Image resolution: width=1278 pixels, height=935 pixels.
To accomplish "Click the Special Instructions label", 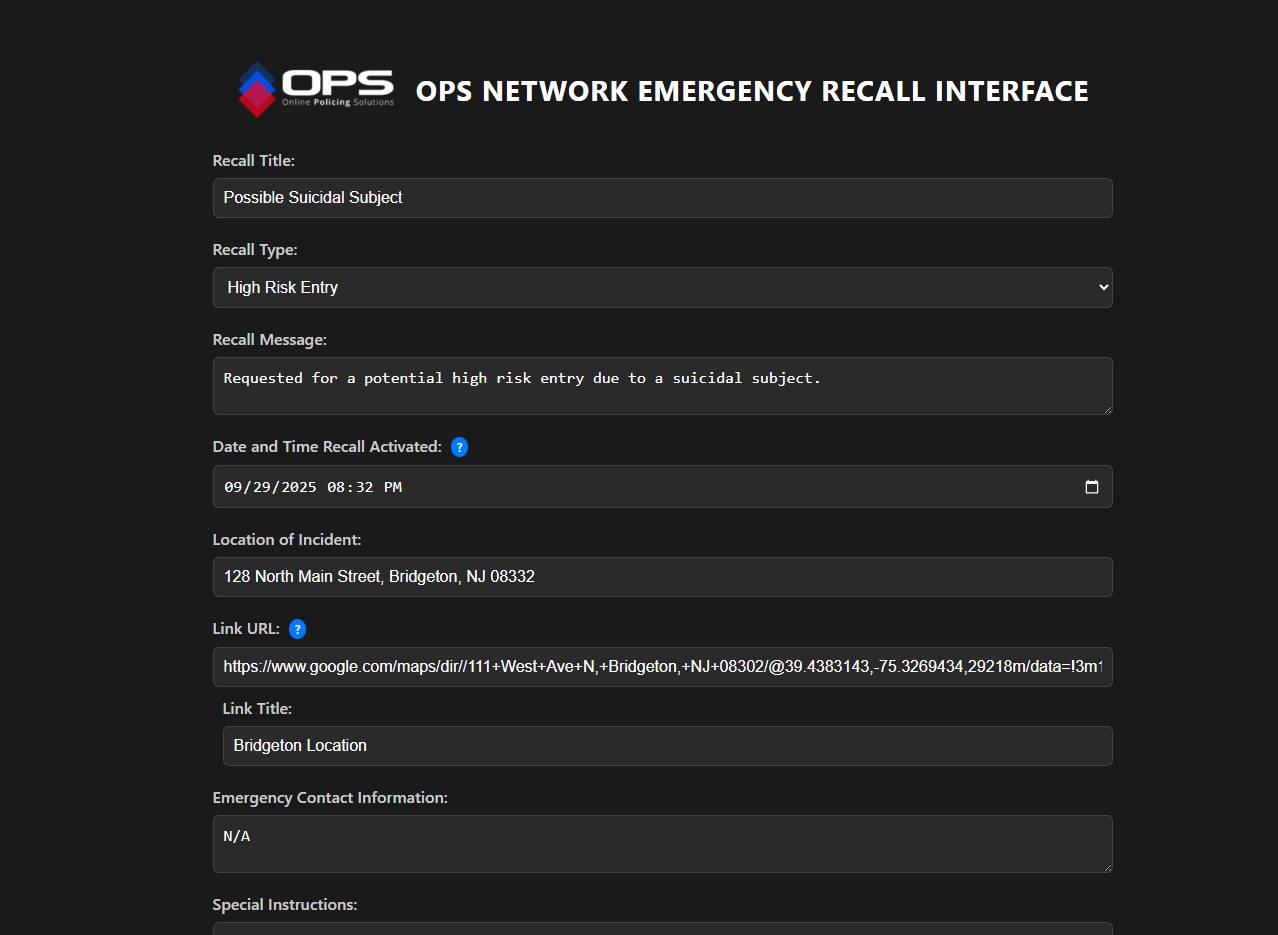I will tap(284, 905).
